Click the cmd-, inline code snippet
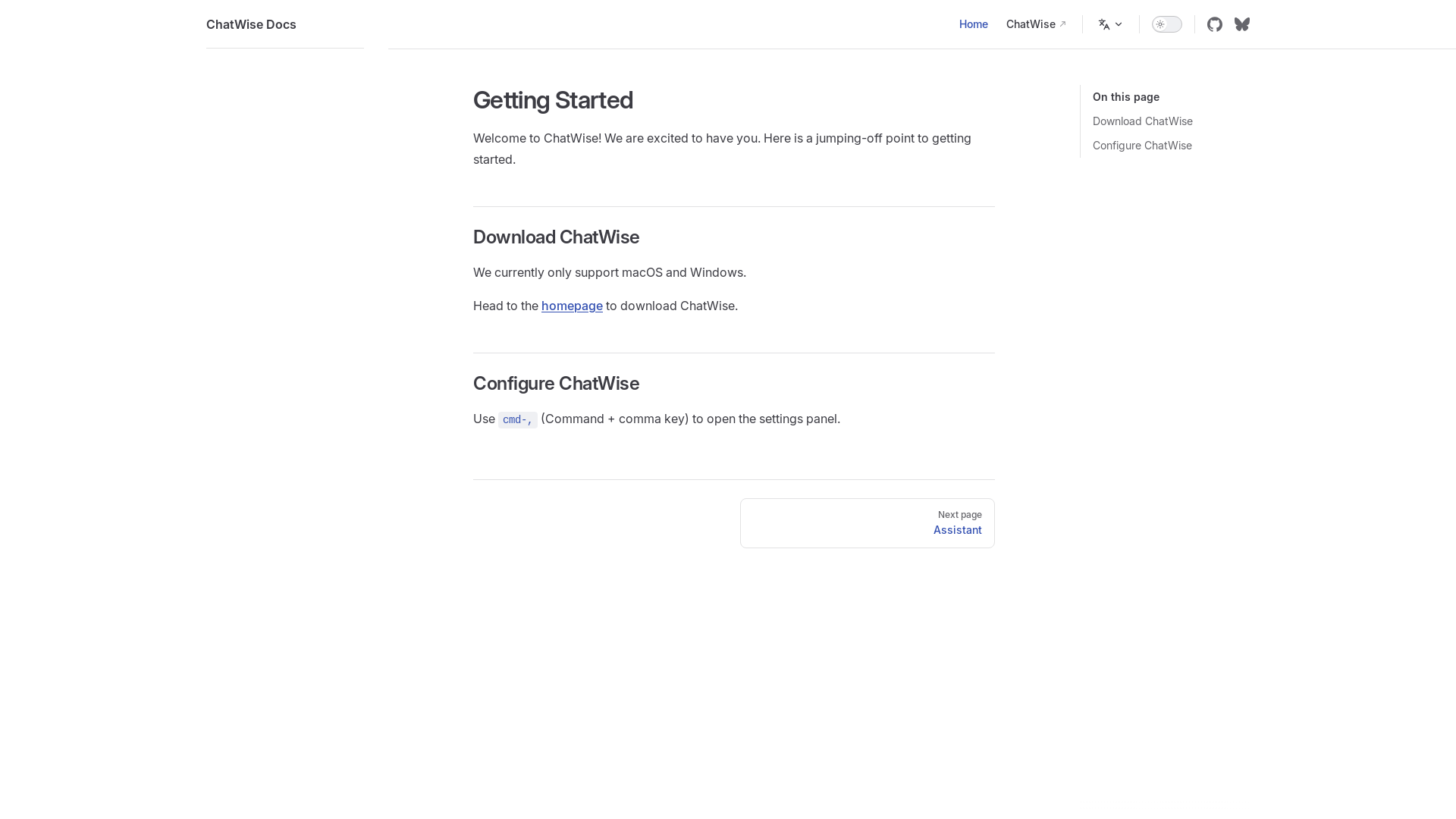The height and width of the screenshot is (819, 1456). [518, 419]
